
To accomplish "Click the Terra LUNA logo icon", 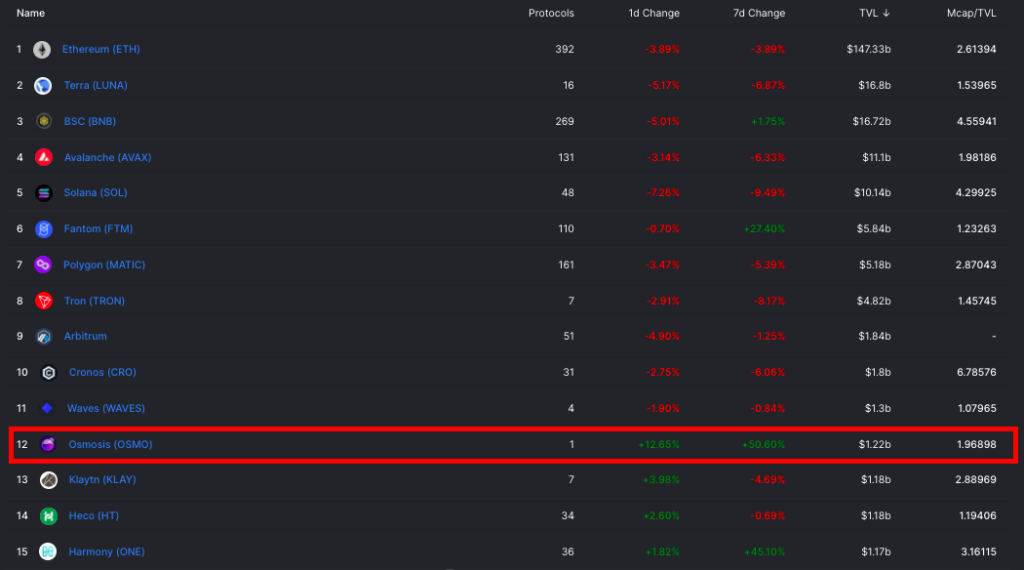I will (43, 86).
